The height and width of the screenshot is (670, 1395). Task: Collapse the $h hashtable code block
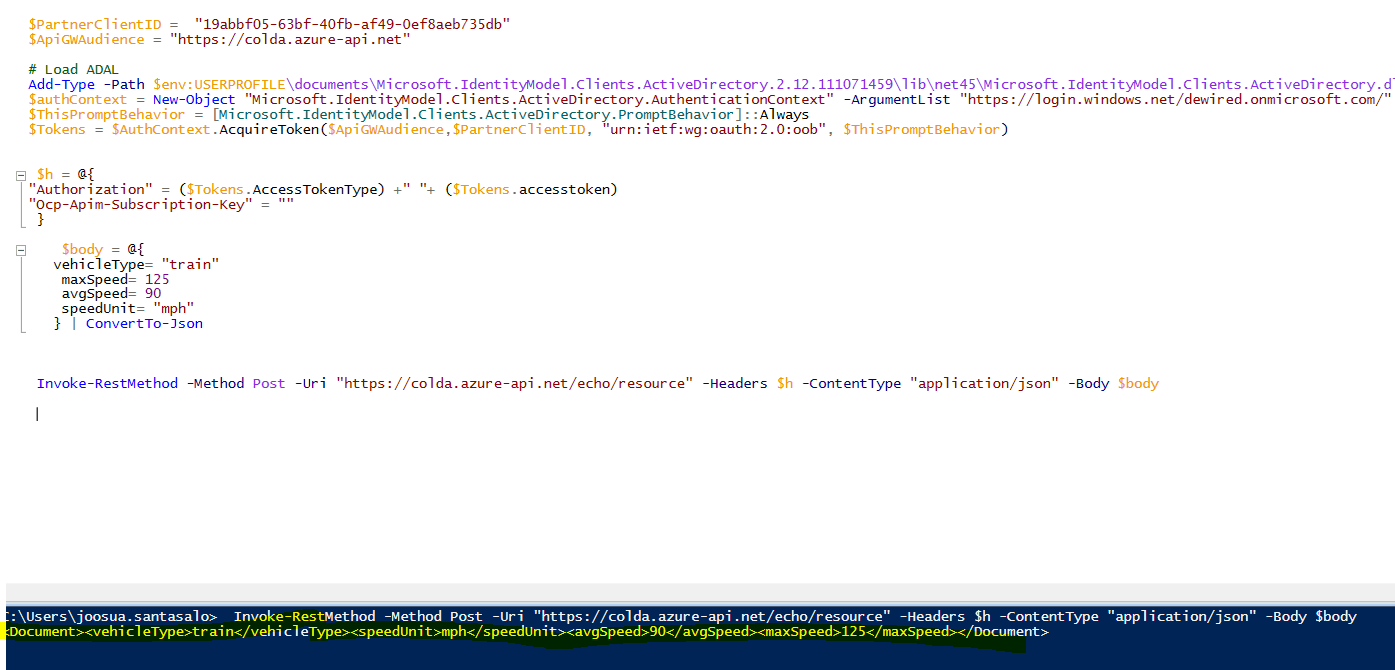[x=21, y=175]
